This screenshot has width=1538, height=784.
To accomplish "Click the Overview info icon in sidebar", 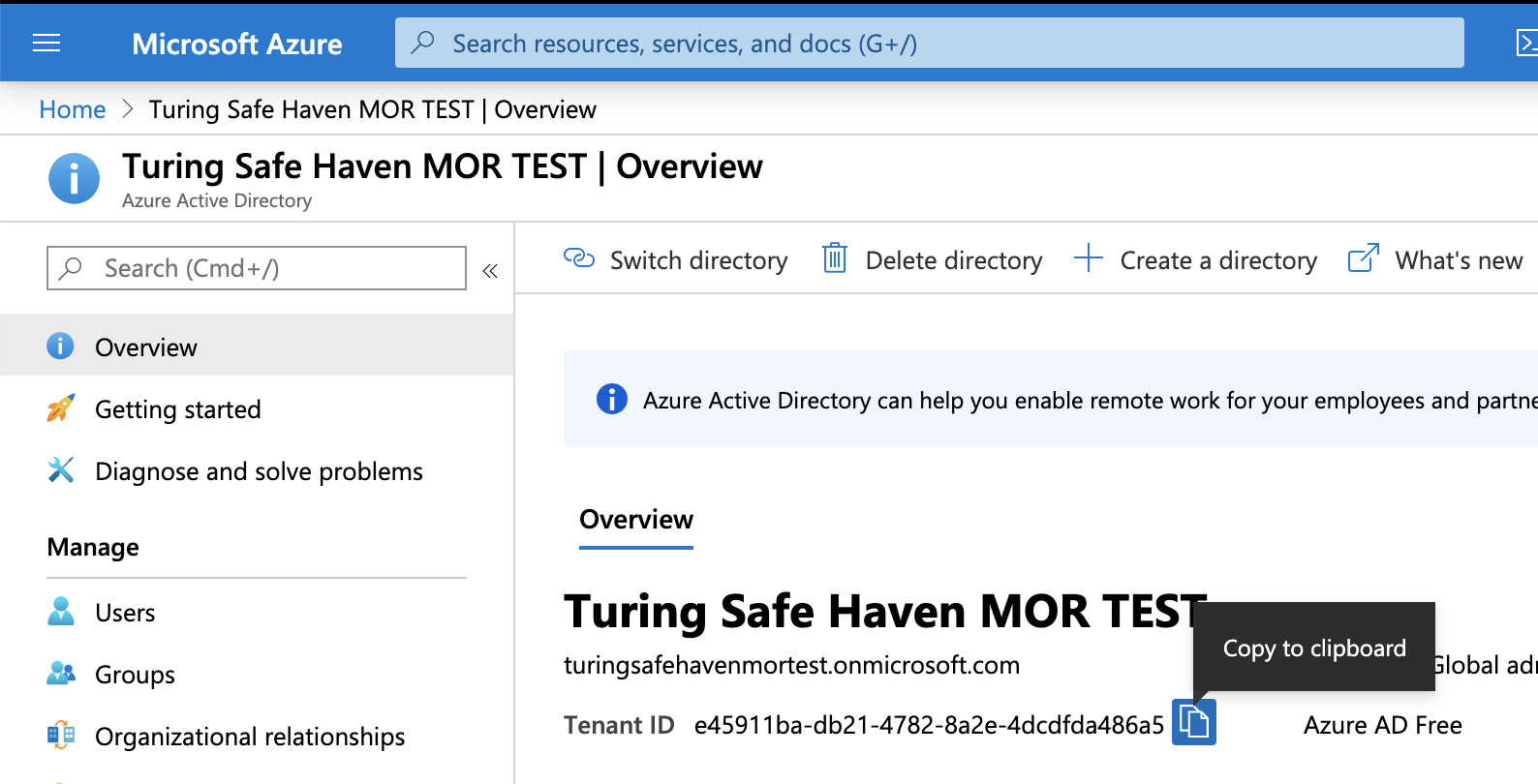I will point(60,346).
